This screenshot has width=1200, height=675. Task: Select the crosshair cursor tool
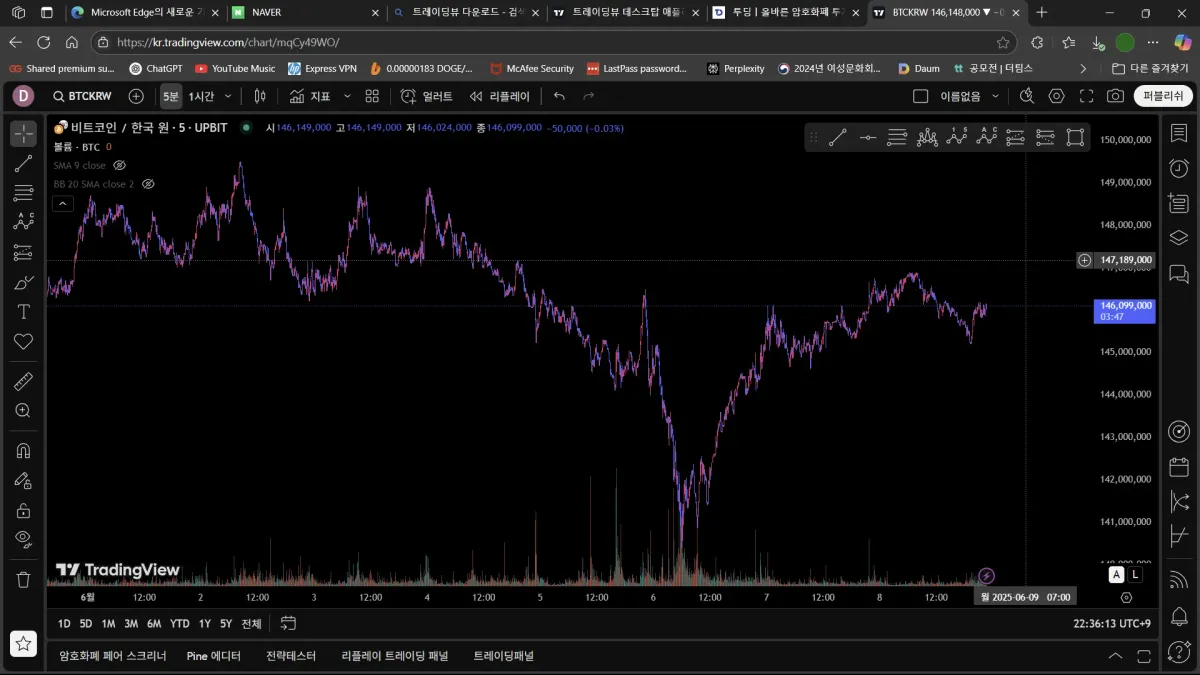tap(24, 134)
